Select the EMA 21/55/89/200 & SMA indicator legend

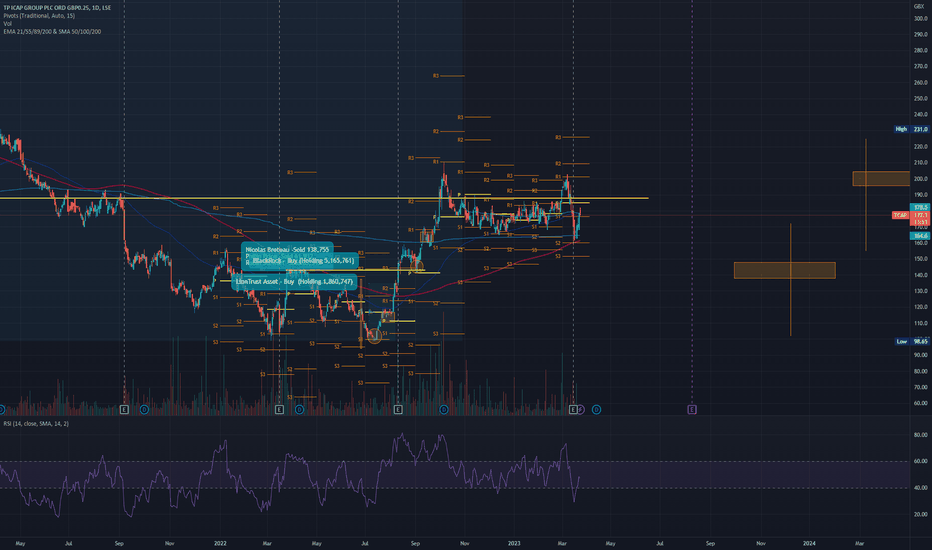coord(52,32)
